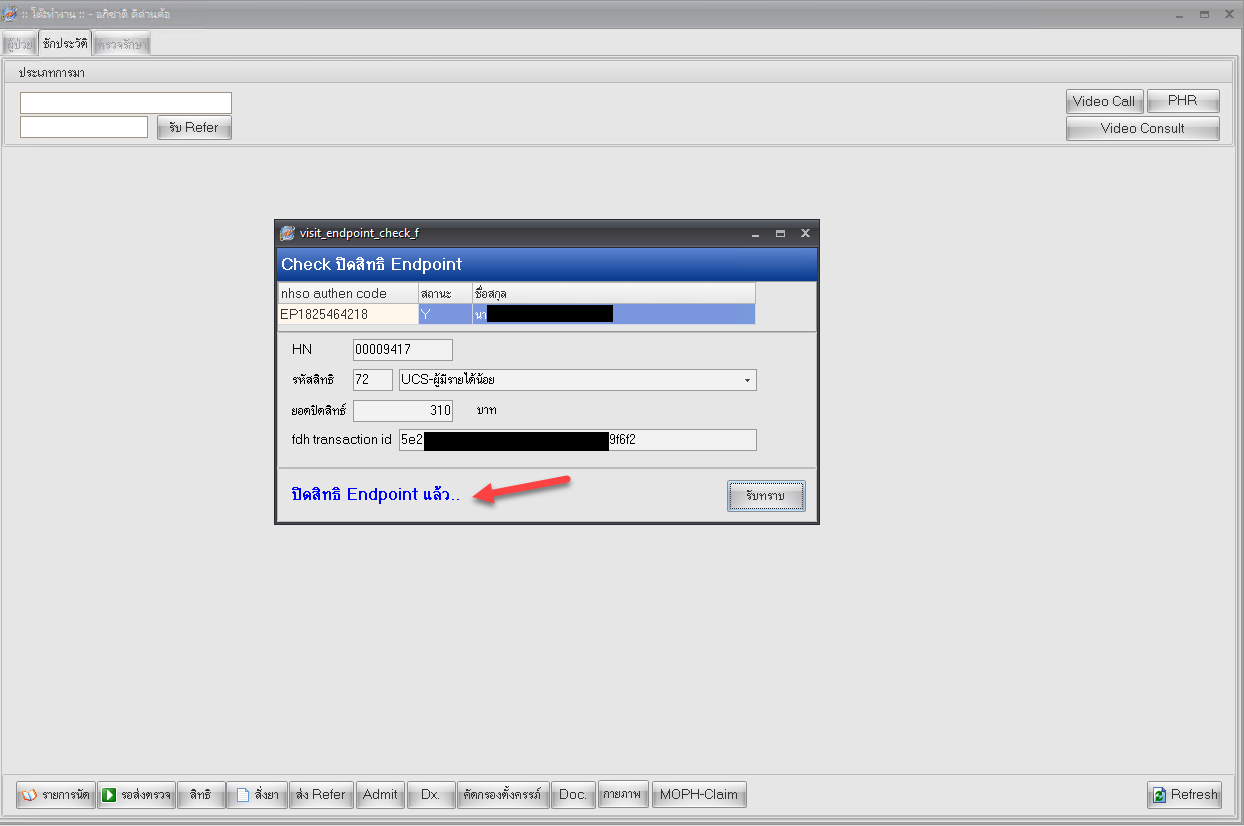Click the รับ Refer button
The width and height of the screenshot is (1244, 826).
(x=194, y=128)
